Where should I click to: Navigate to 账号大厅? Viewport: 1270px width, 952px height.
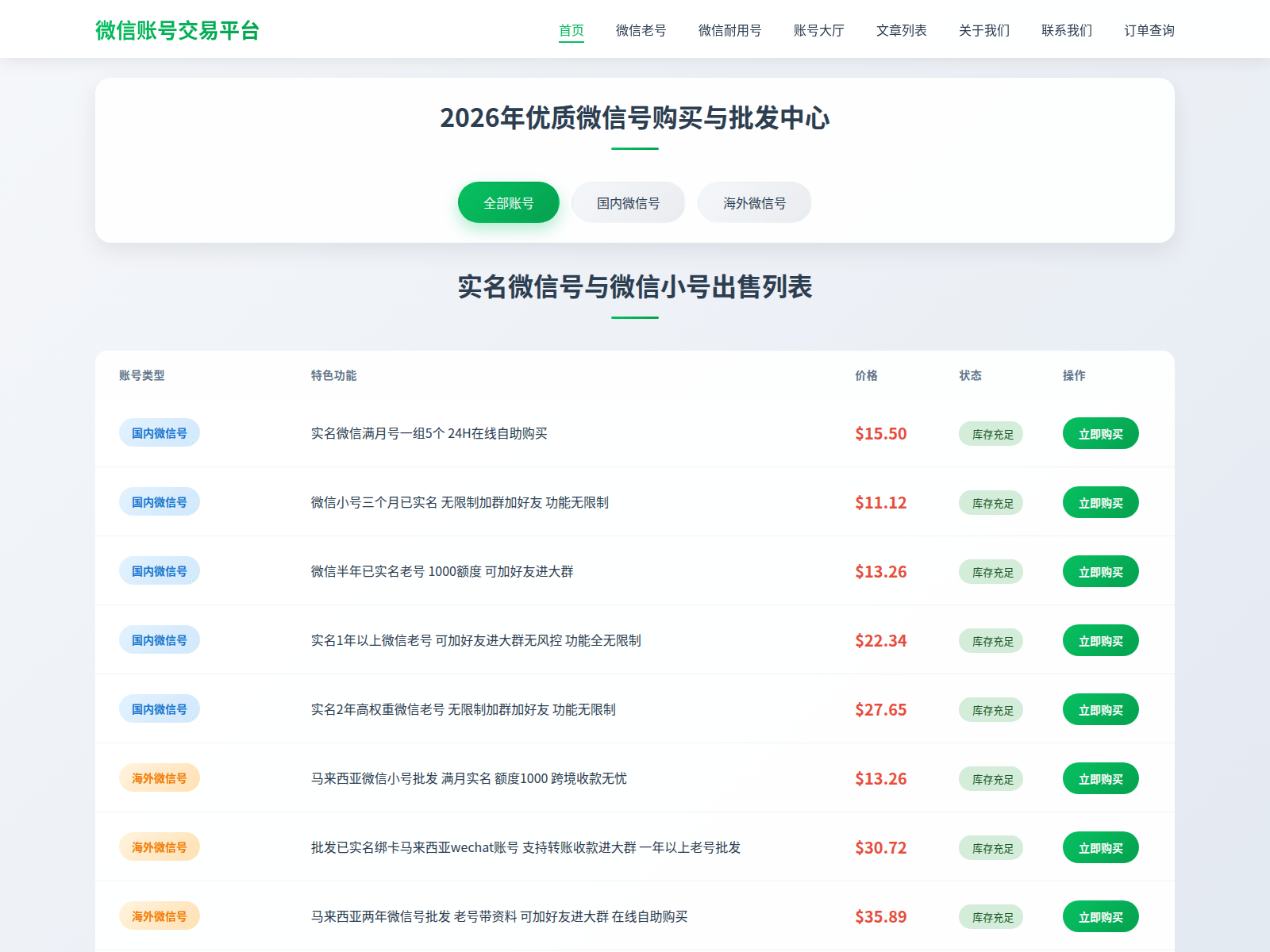[818, 30]
